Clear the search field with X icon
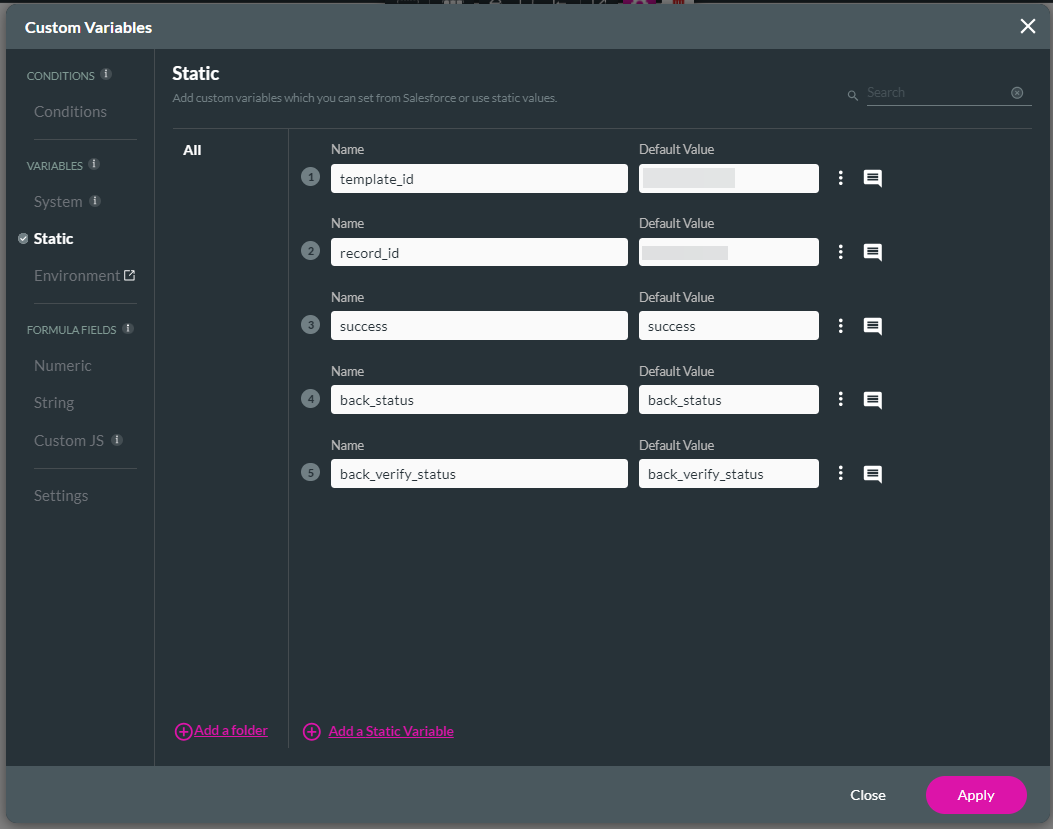 [1017, 93]
